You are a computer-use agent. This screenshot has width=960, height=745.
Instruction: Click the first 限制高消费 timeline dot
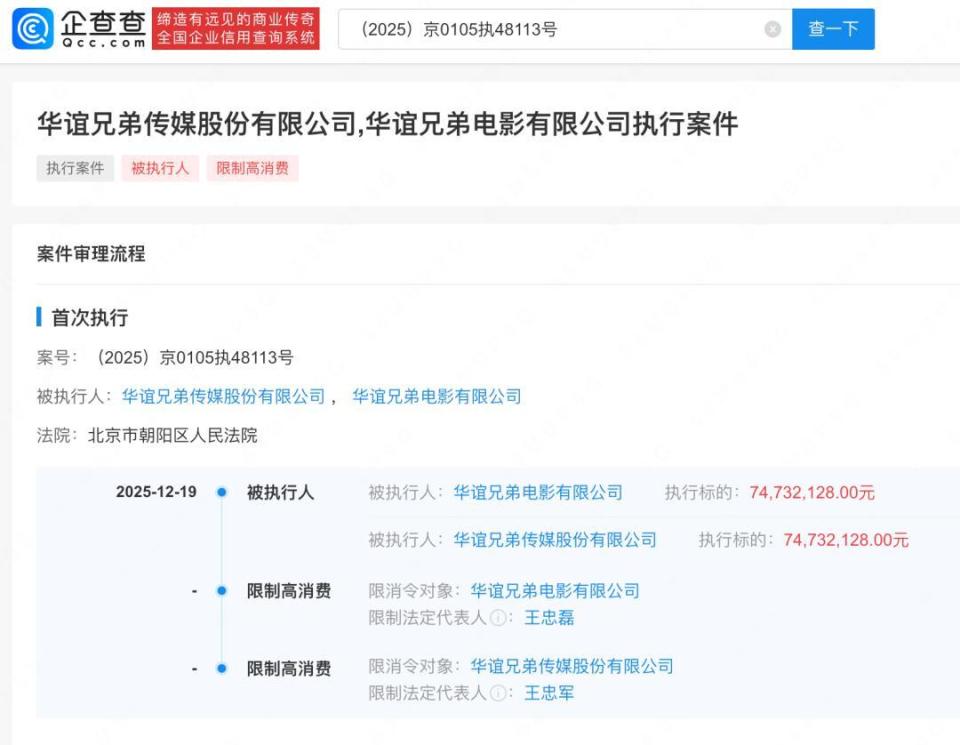[222, 591]
